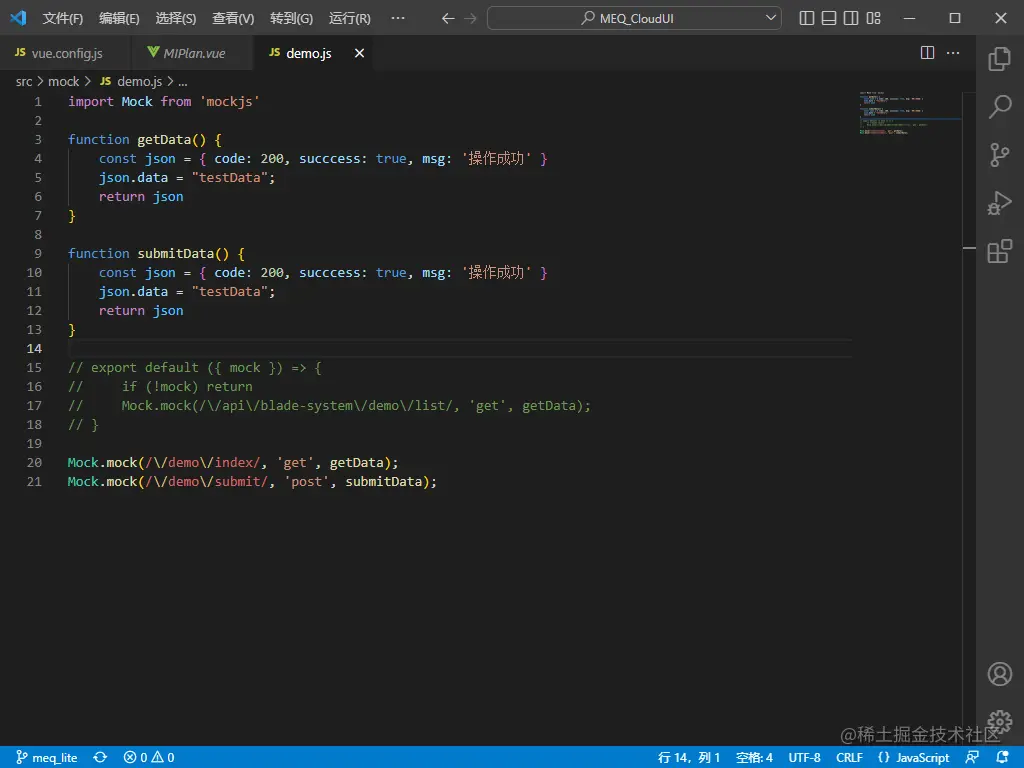Click the meq_lite branch in status bar
1024x768 pixels.
[x=46, y=758]
